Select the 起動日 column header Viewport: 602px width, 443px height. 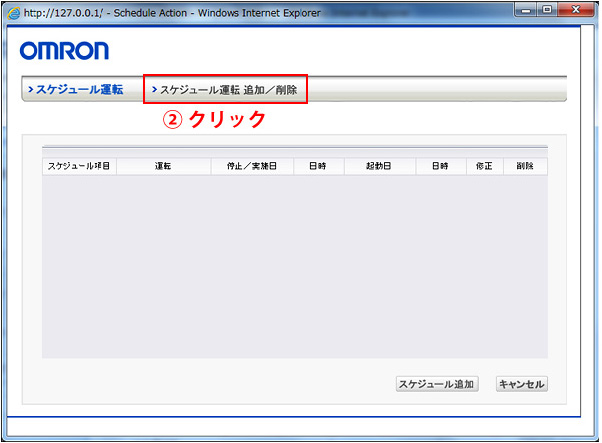pos(379,166)
